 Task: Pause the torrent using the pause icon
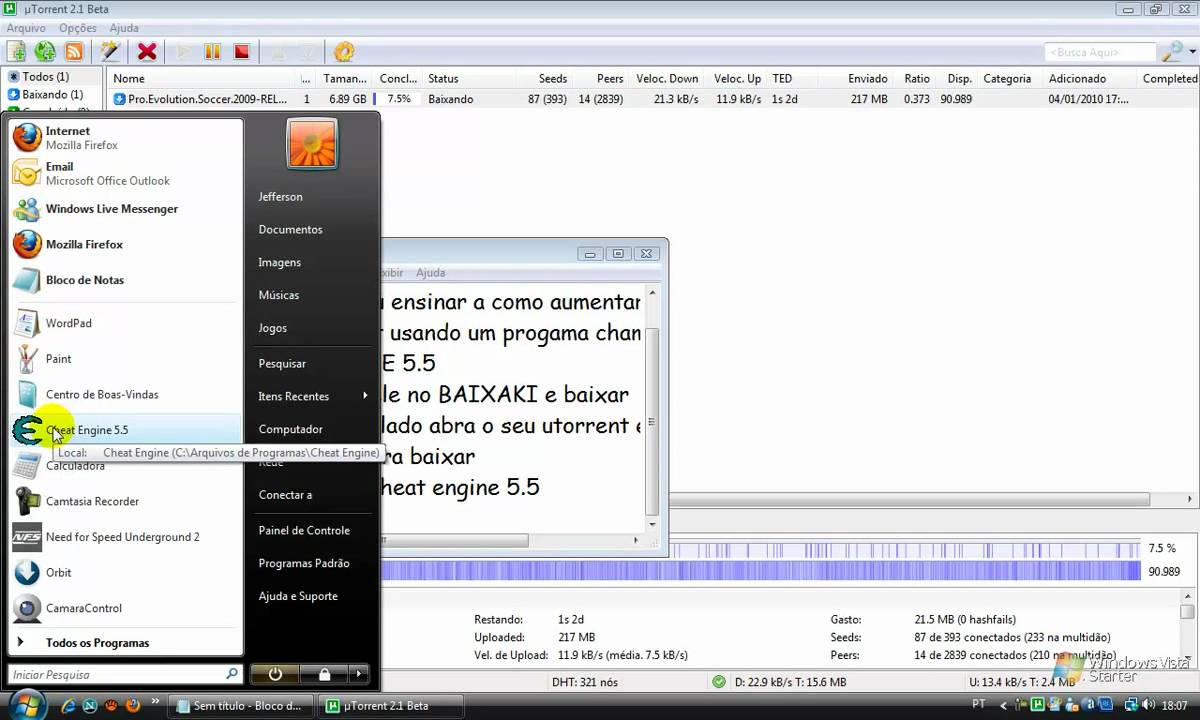[x=212, y=52]
